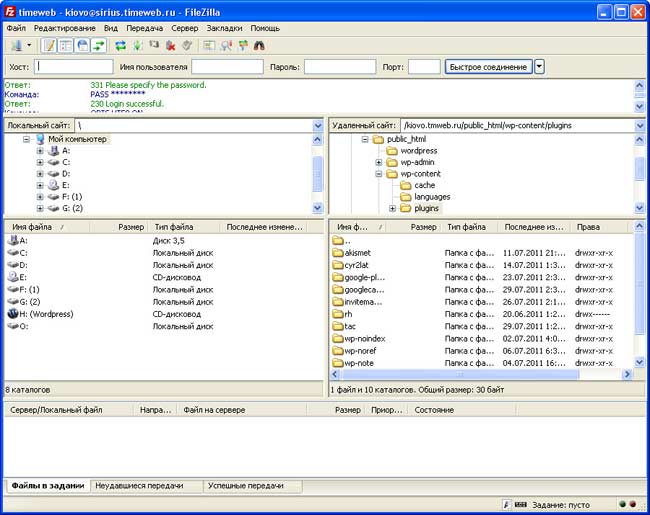
Task: Toggle directory comparison toolbar icon
Action: click(x=226, y=45)
